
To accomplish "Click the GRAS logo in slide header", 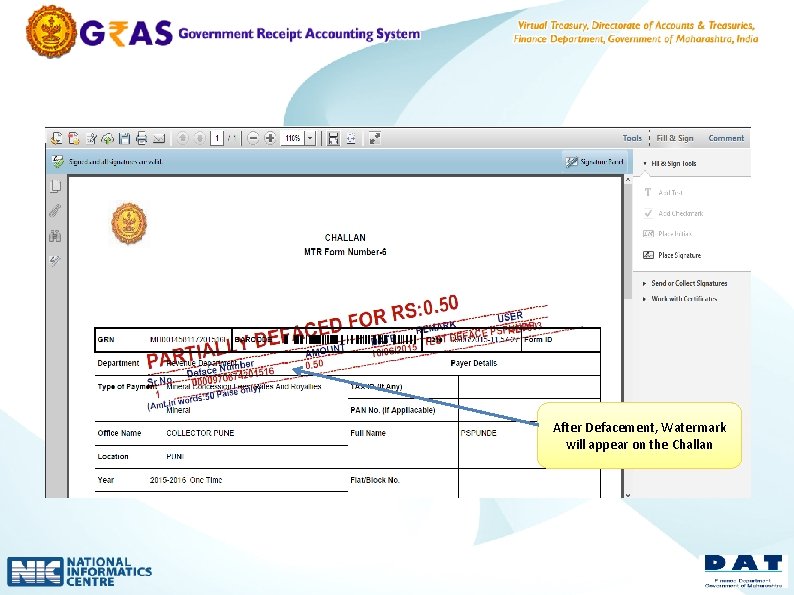I will tap(126, 33).
